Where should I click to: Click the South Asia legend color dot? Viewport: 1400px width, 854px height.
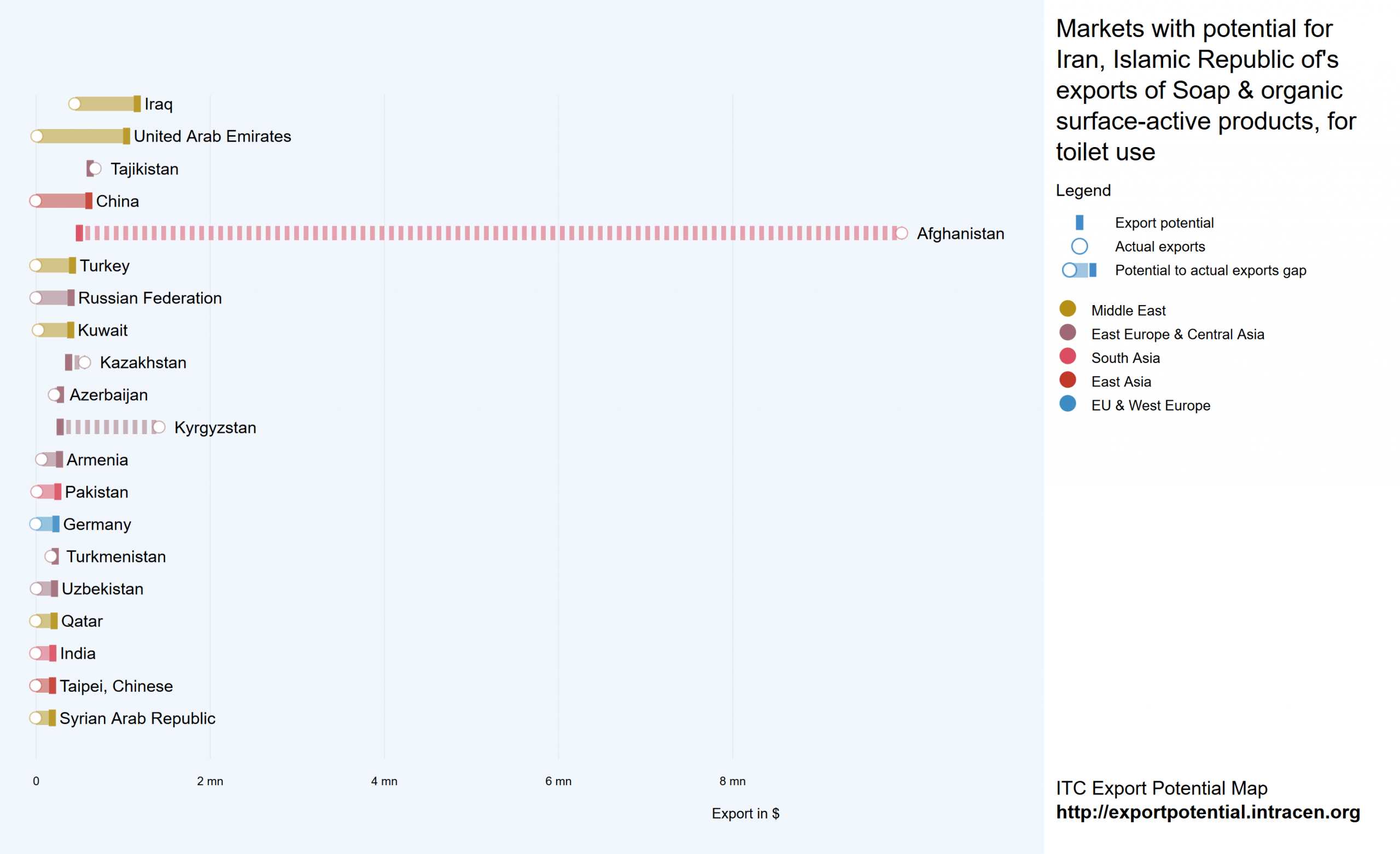pos(1067,356)
